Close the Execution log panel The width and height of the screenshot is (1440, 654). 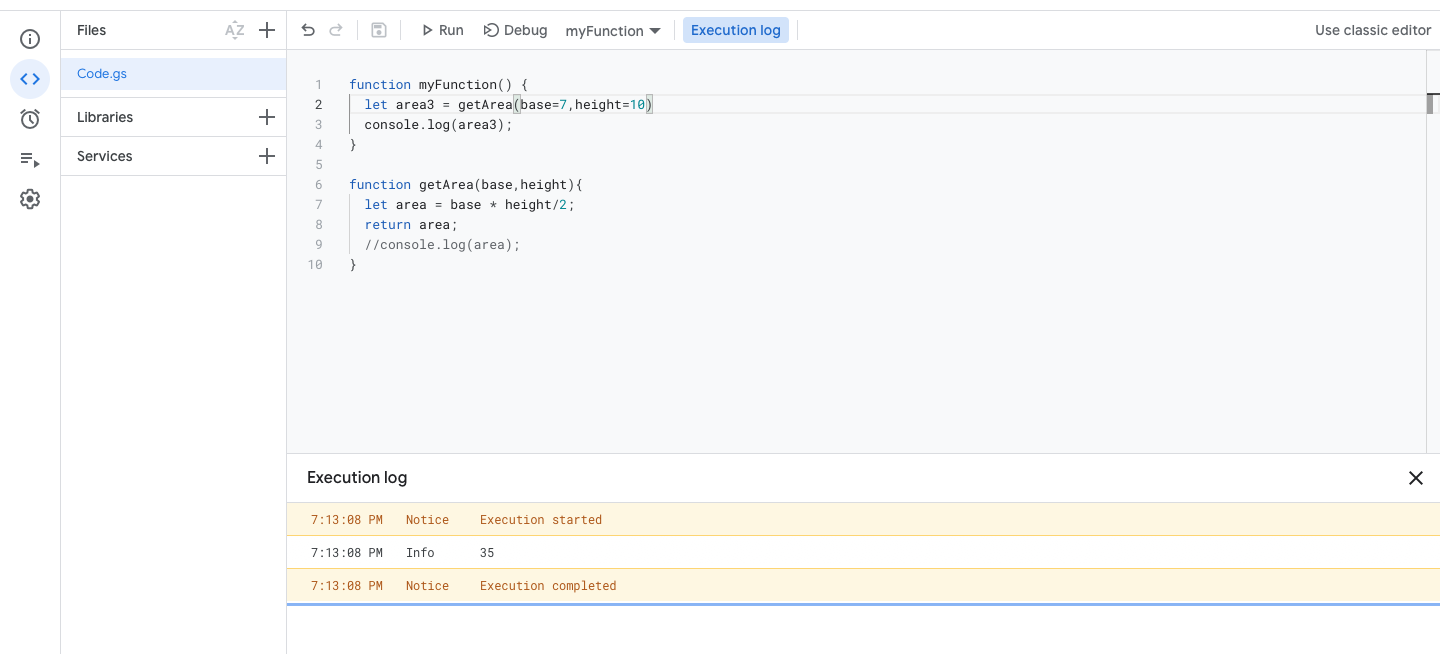(x=1415, y=478)
